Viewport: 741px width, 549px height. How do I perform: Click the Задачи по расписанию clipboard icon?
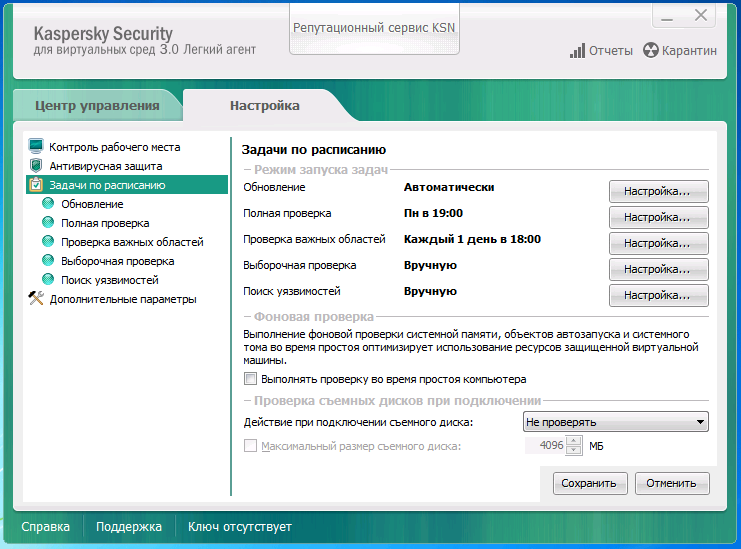click(x=36, y=185)
